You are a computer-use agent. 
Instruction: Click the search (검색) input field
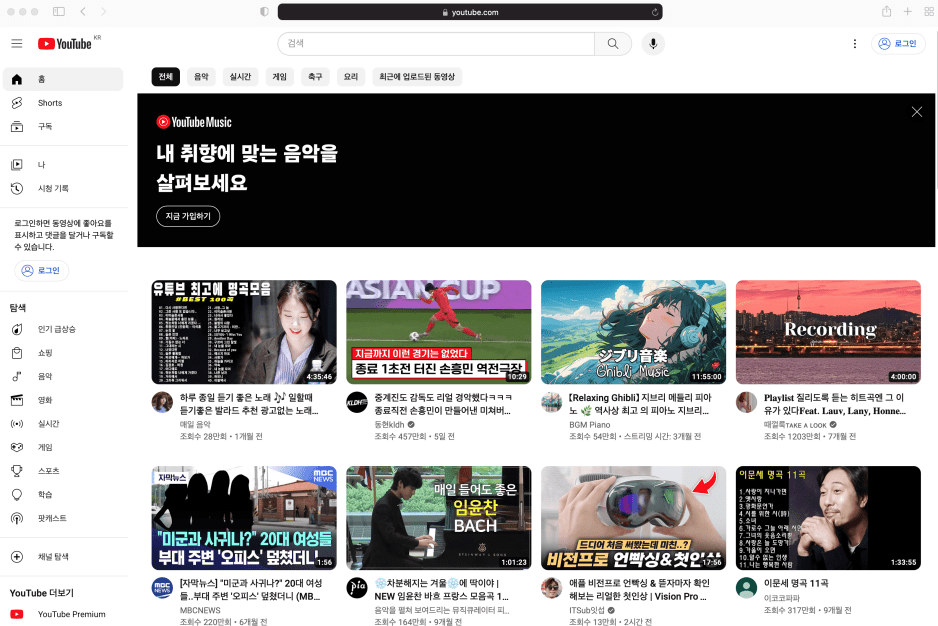(436, 44)
